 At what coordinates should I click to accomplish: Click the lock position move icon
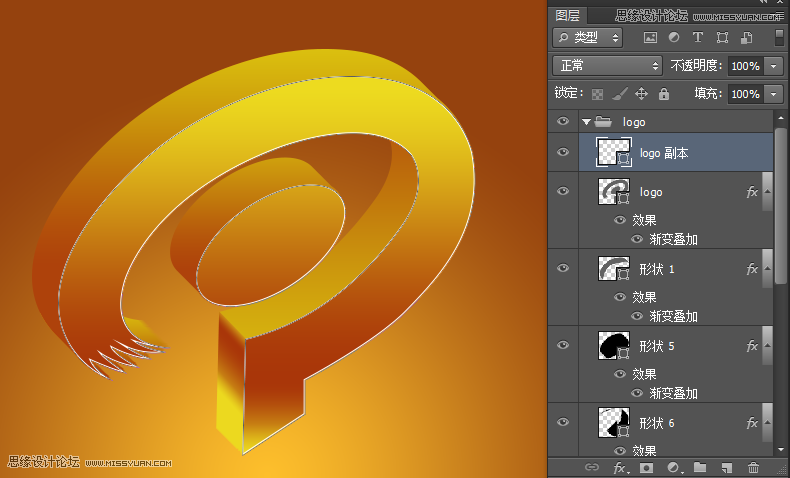pos(641,94)
